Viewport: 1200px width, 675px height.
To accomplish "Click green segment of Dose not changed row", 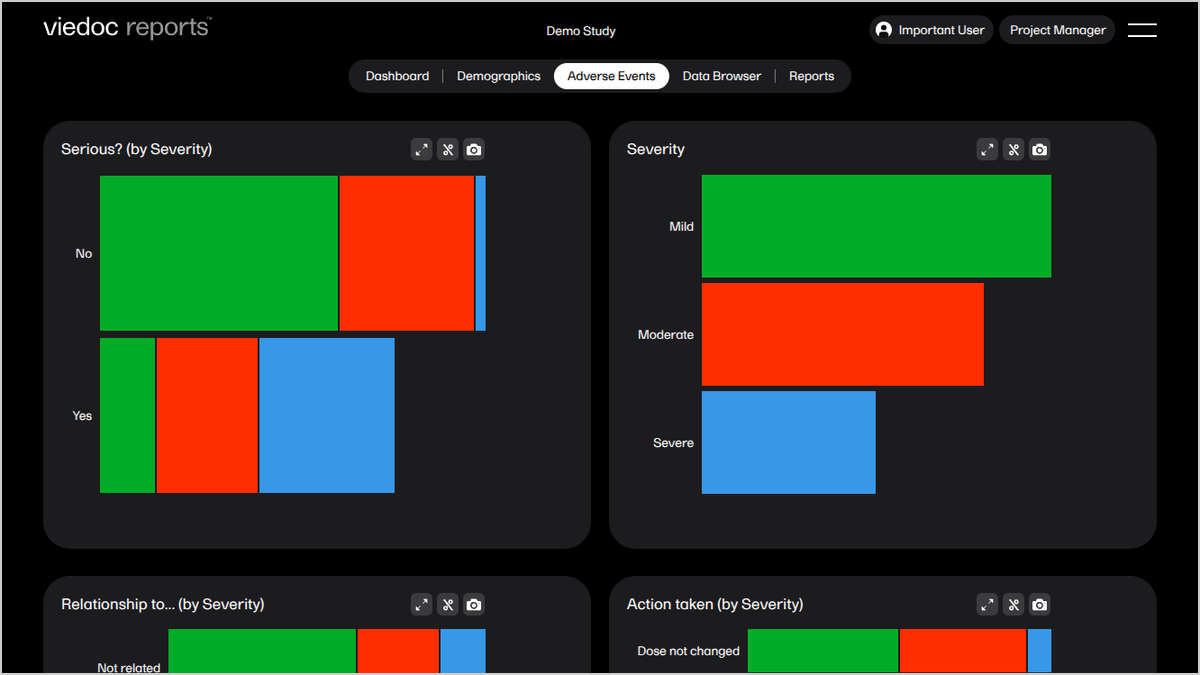I will (823, 650).
